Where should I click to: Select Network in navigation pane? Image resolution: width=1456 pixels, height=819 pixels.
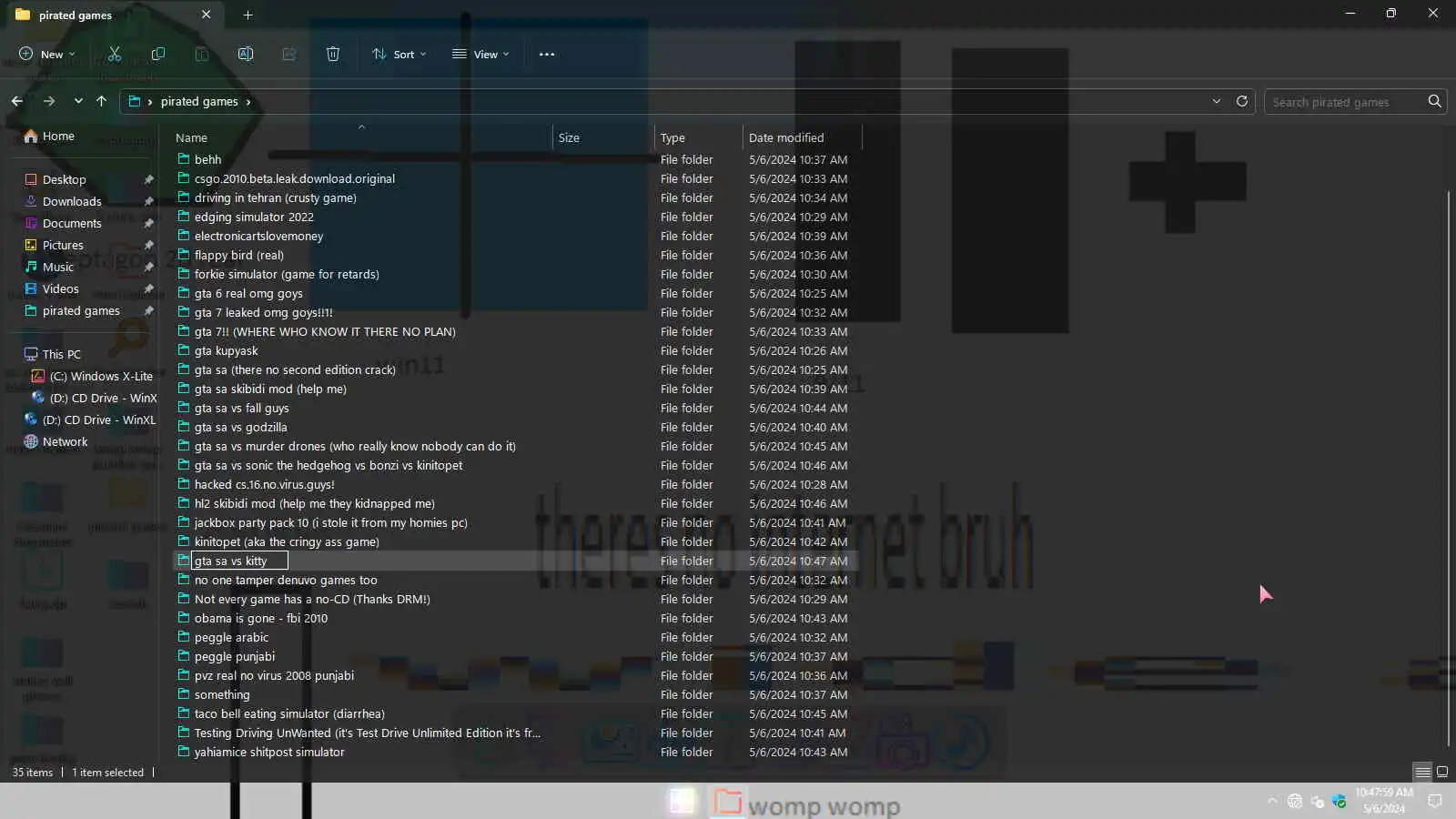[x=65, y=441]
